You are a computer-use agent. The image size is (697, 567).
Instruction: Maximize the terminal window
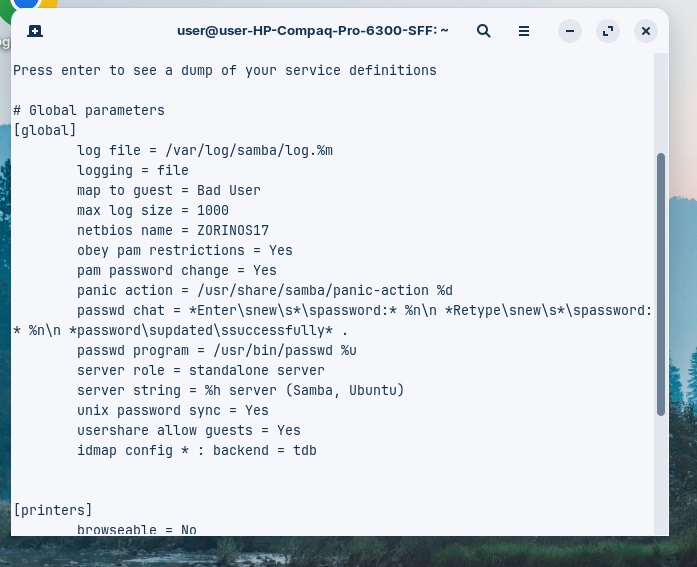click(x=608, y=31)
